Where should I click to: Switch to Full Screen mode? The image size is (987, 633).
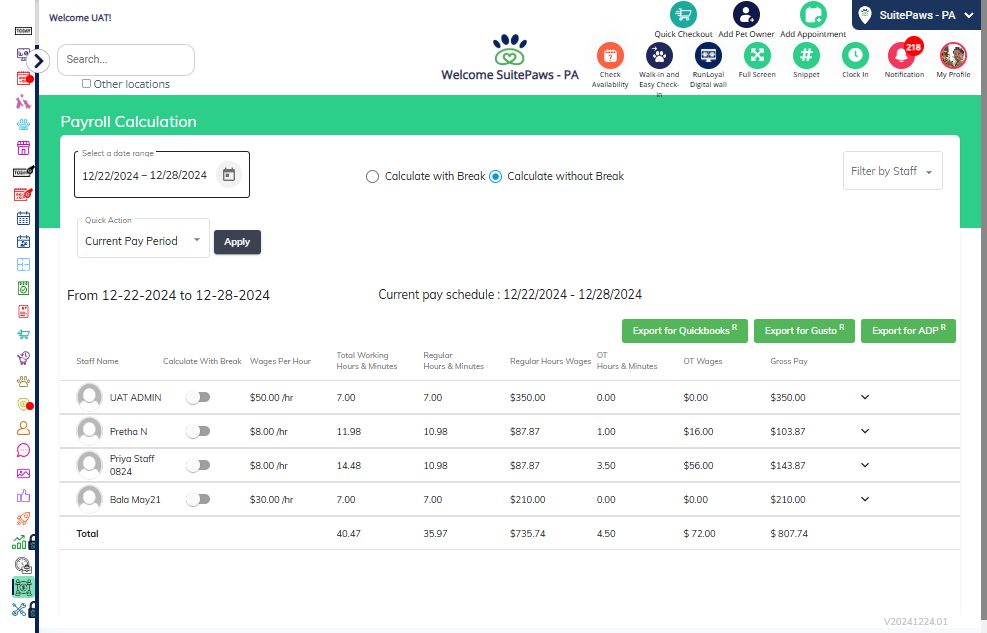tap(757, 56)
